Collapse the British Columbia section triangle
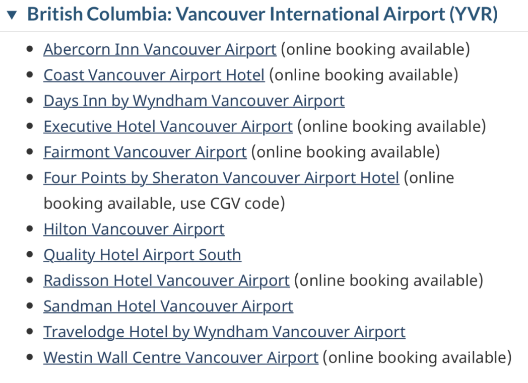This screenshot has height=383, width=528. 12,15
